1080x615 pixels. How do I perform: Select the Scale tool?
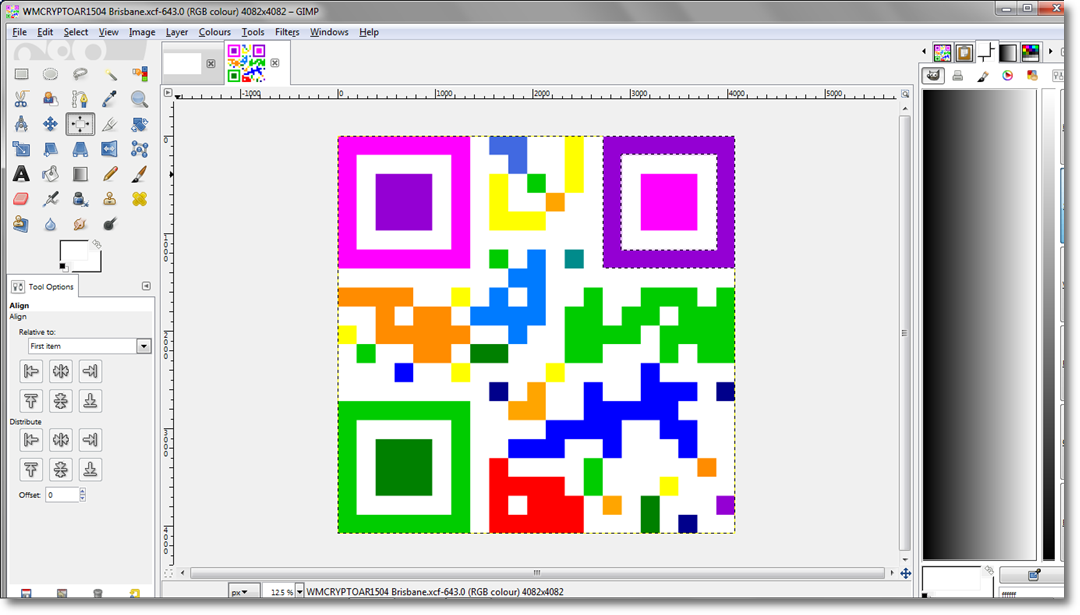coord(21,149)
